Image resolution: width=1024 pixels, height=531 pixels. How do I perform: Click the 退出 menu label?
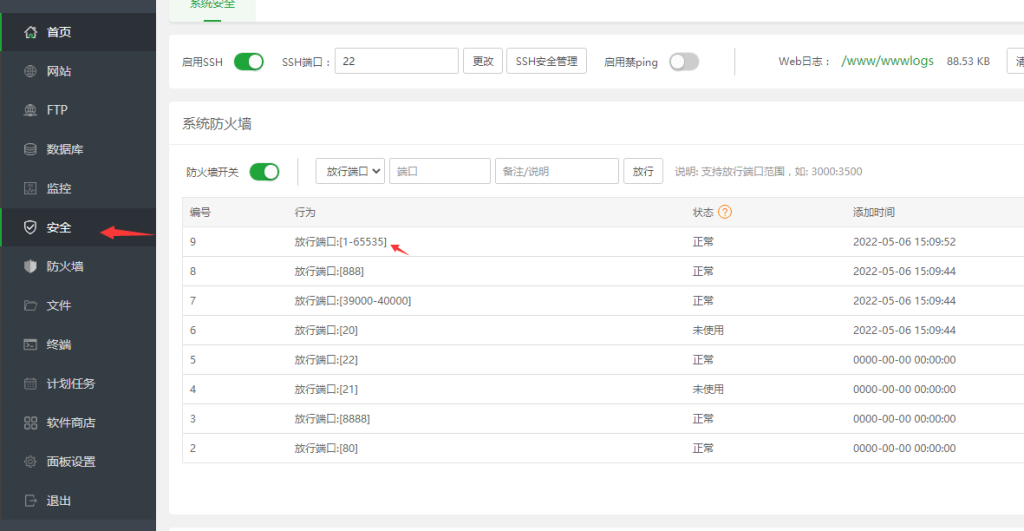tap(59, 501)
